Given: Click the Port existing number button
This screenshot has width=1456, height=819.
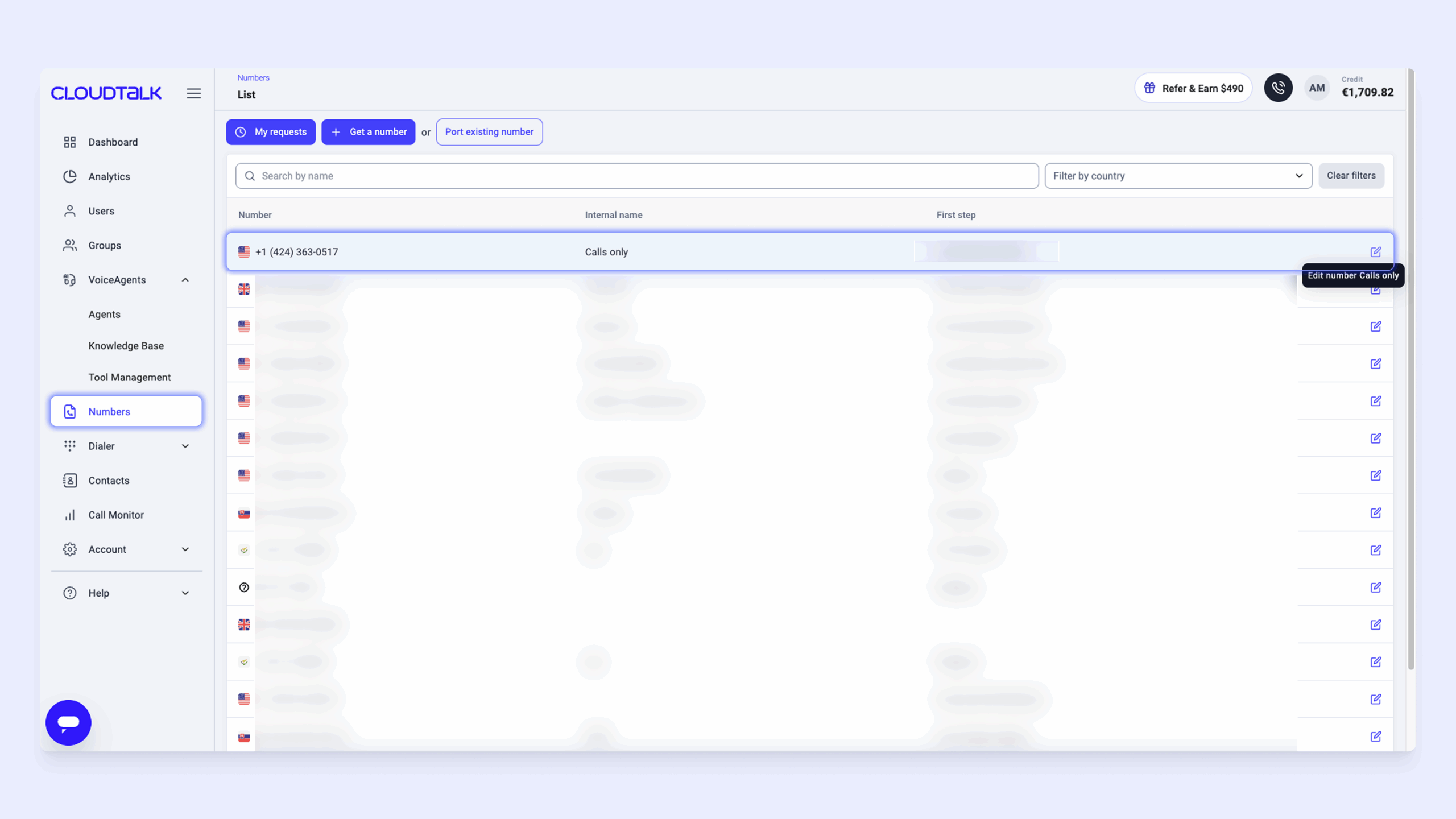Looking at the screenshot, I should (x=489, y=132).
